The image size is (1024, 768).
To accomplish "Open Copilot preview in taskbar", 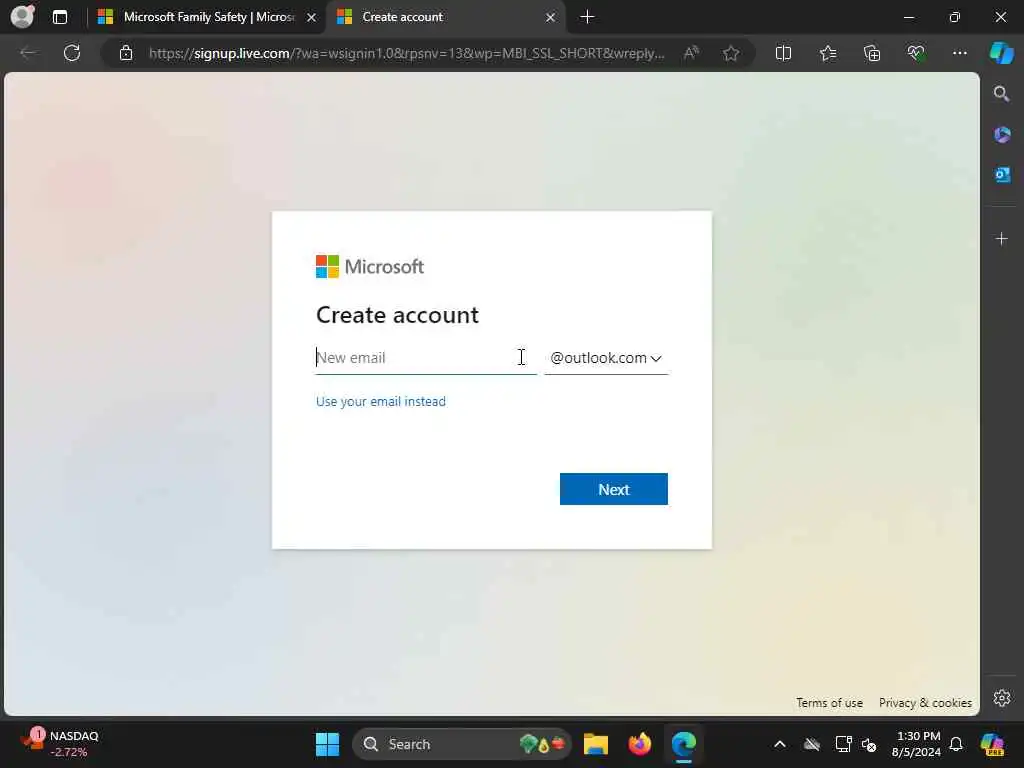I will coord(993,744).
